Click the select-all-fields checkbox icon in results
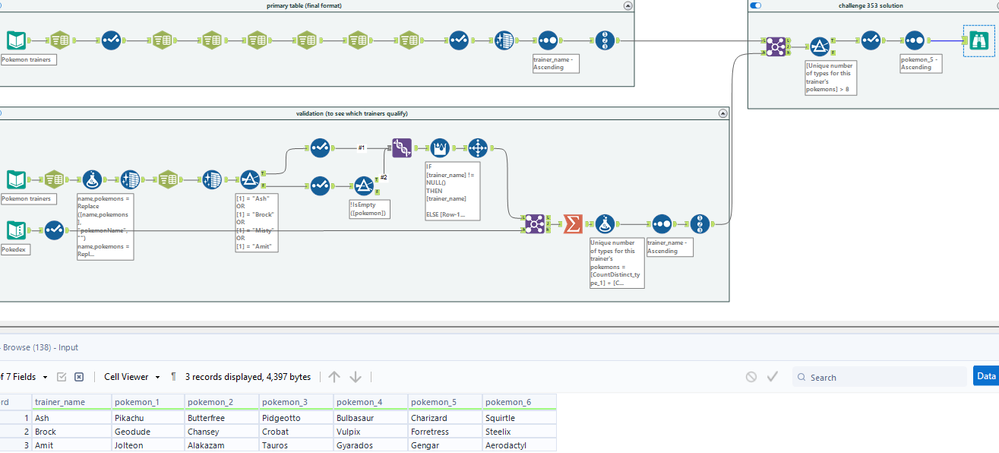This screenshot has width=999, height=453. [x=62, y=377]
